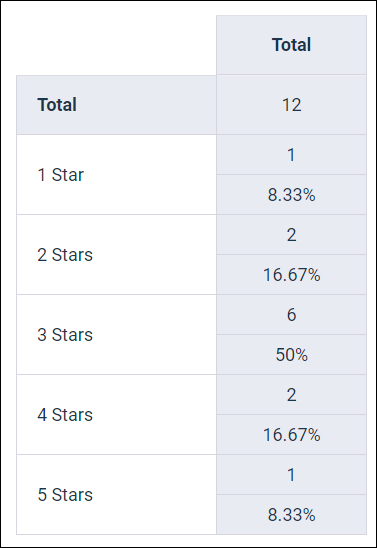Click the 4 Stars count cell

click(x=291, y=395)
